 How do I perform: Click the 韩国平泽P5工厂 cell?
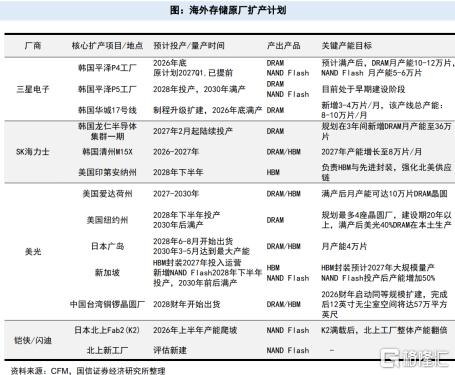click(x=107, y=89)
